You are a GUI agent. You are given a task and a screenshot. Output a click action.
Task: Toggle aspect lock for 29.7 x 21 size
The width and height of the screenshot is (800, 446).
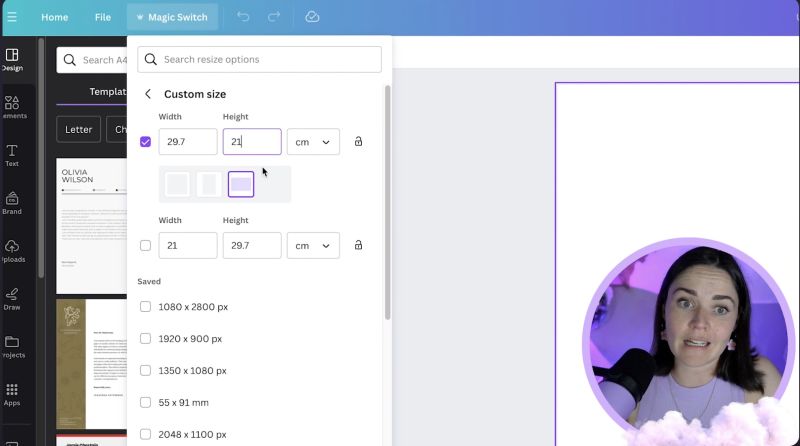pos(359,141)
